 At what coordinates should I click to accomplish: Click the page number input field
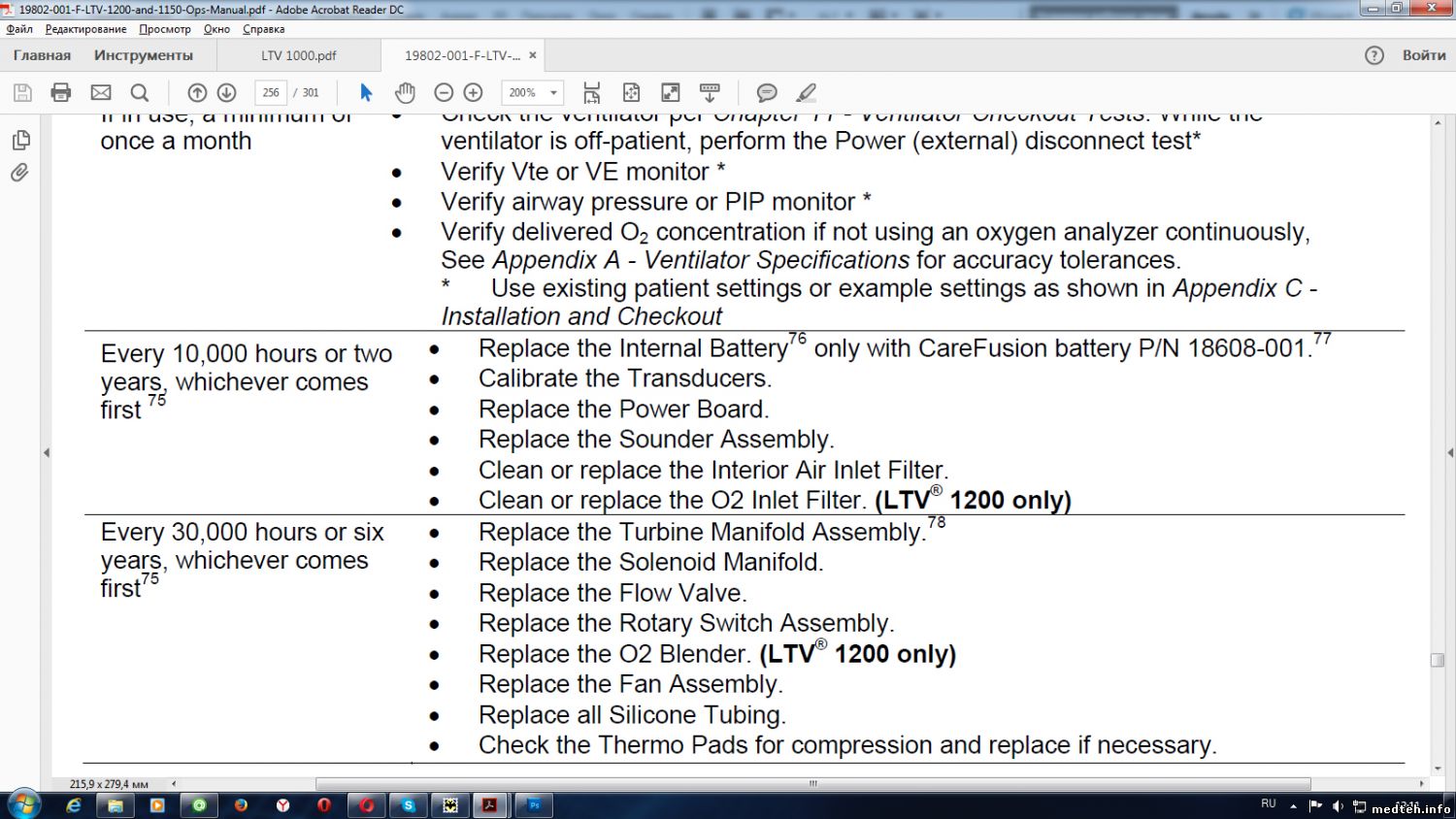271,93
